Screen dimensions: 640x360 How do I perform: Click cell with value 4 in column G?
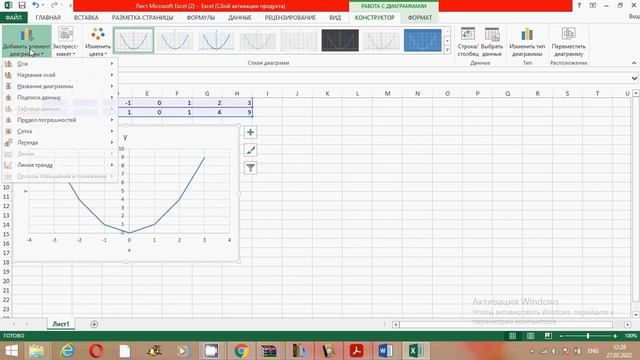coord(207,112)
